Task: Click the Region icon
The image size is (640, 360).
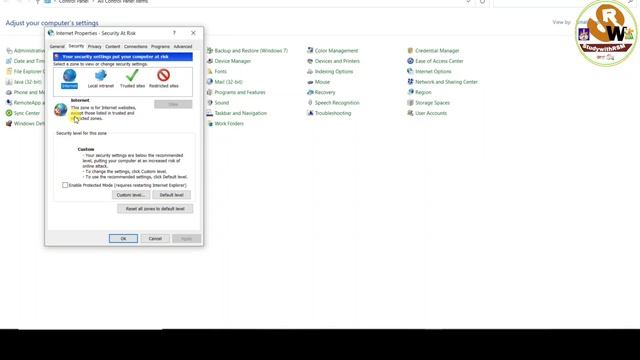Action: tap(410, 92)
